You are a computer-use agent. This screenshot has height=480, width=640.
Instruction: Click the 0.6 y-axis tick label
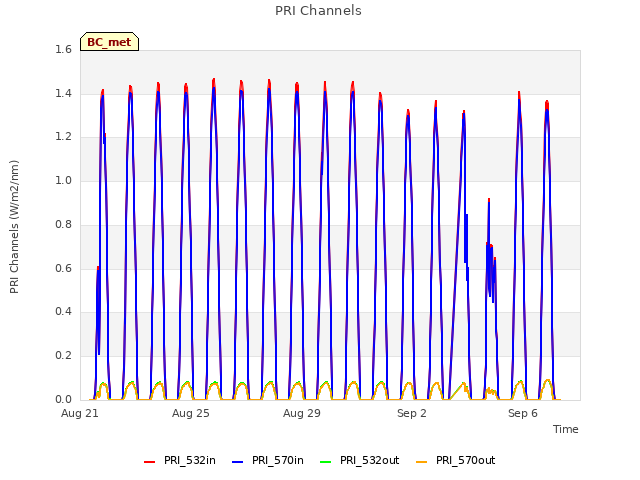[x=63, y=268]
